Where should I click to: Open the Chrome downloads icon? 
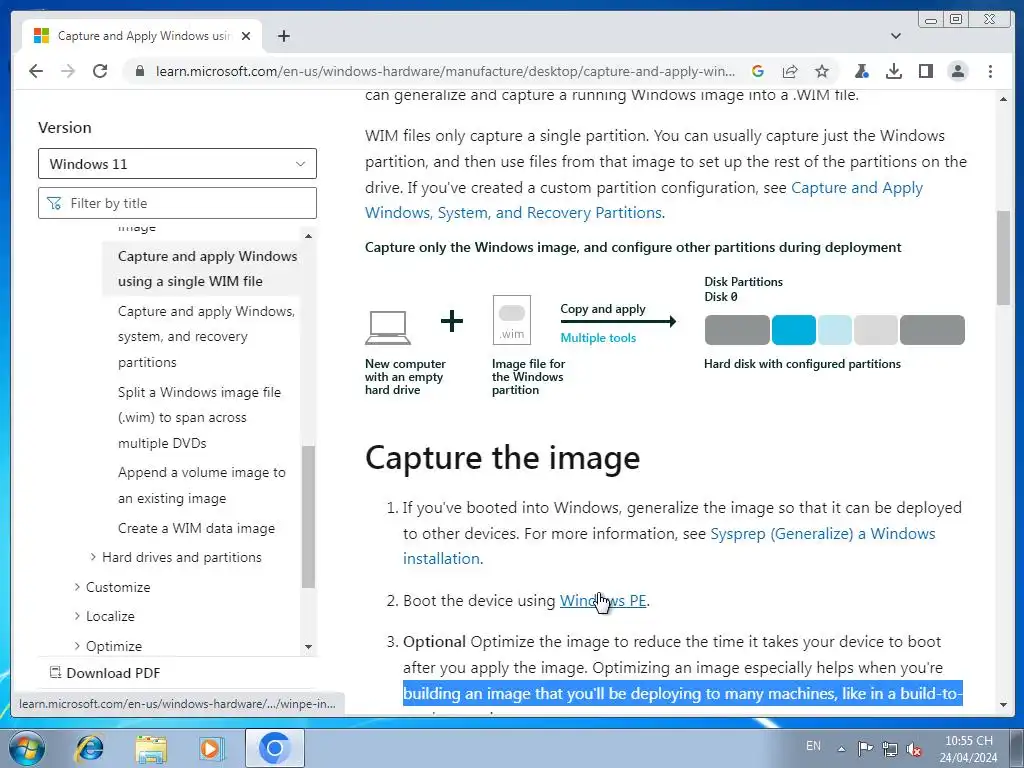point(893,71)
